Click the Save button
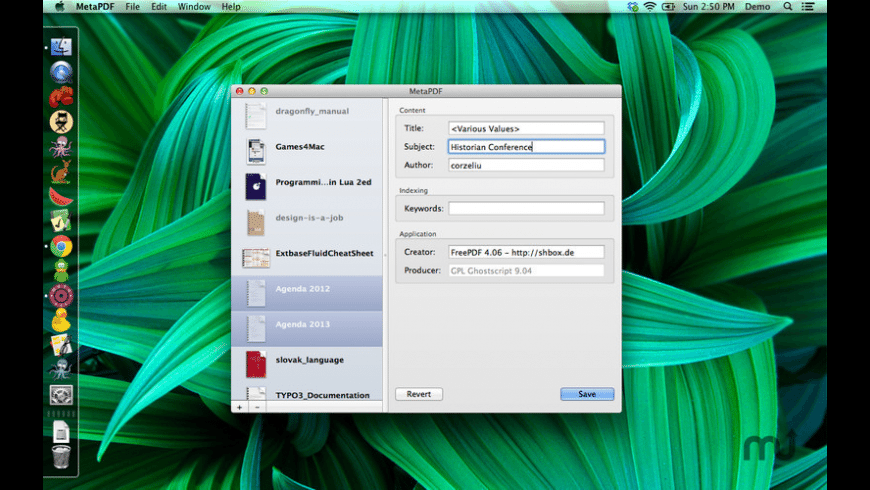This screenshot has height=490, width=870. pos(587,394)
